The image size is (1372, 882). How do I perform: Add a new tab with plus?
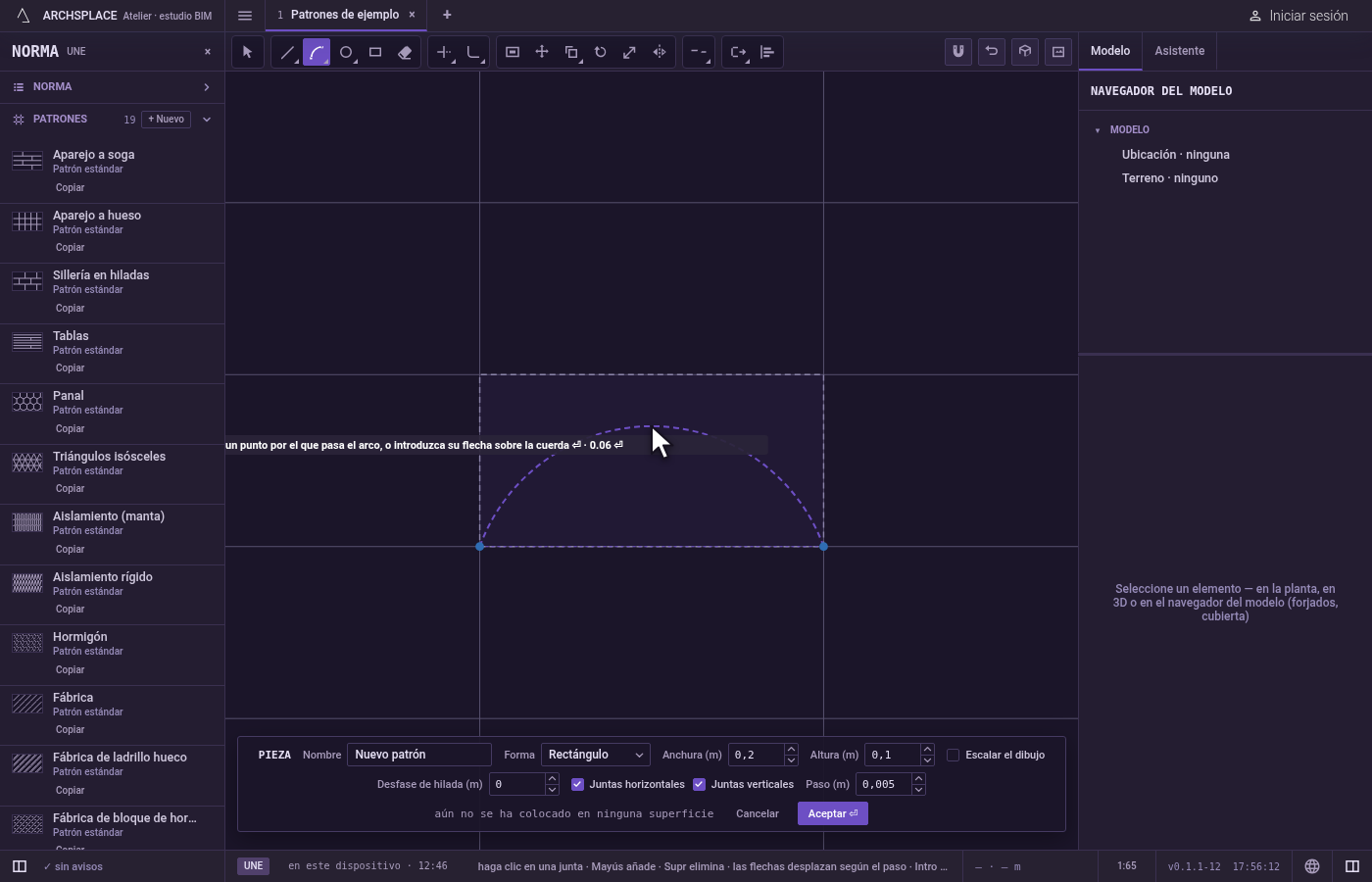(447, 15)
